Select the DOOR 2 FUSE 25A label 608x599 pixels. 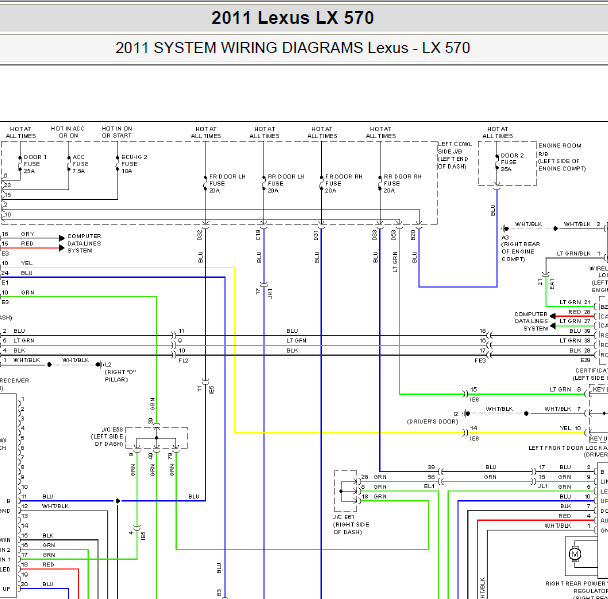(512, 162)
